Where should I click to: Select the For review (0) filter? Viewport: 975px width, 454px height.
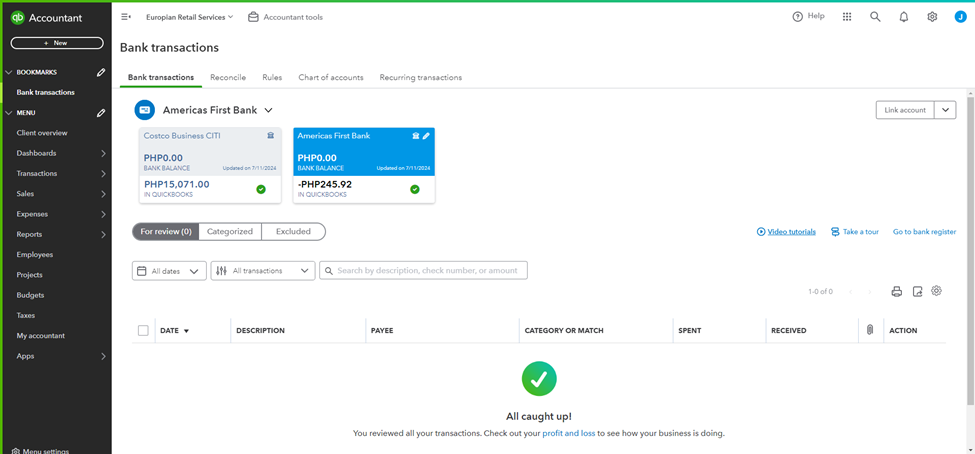tap(165, 231)
